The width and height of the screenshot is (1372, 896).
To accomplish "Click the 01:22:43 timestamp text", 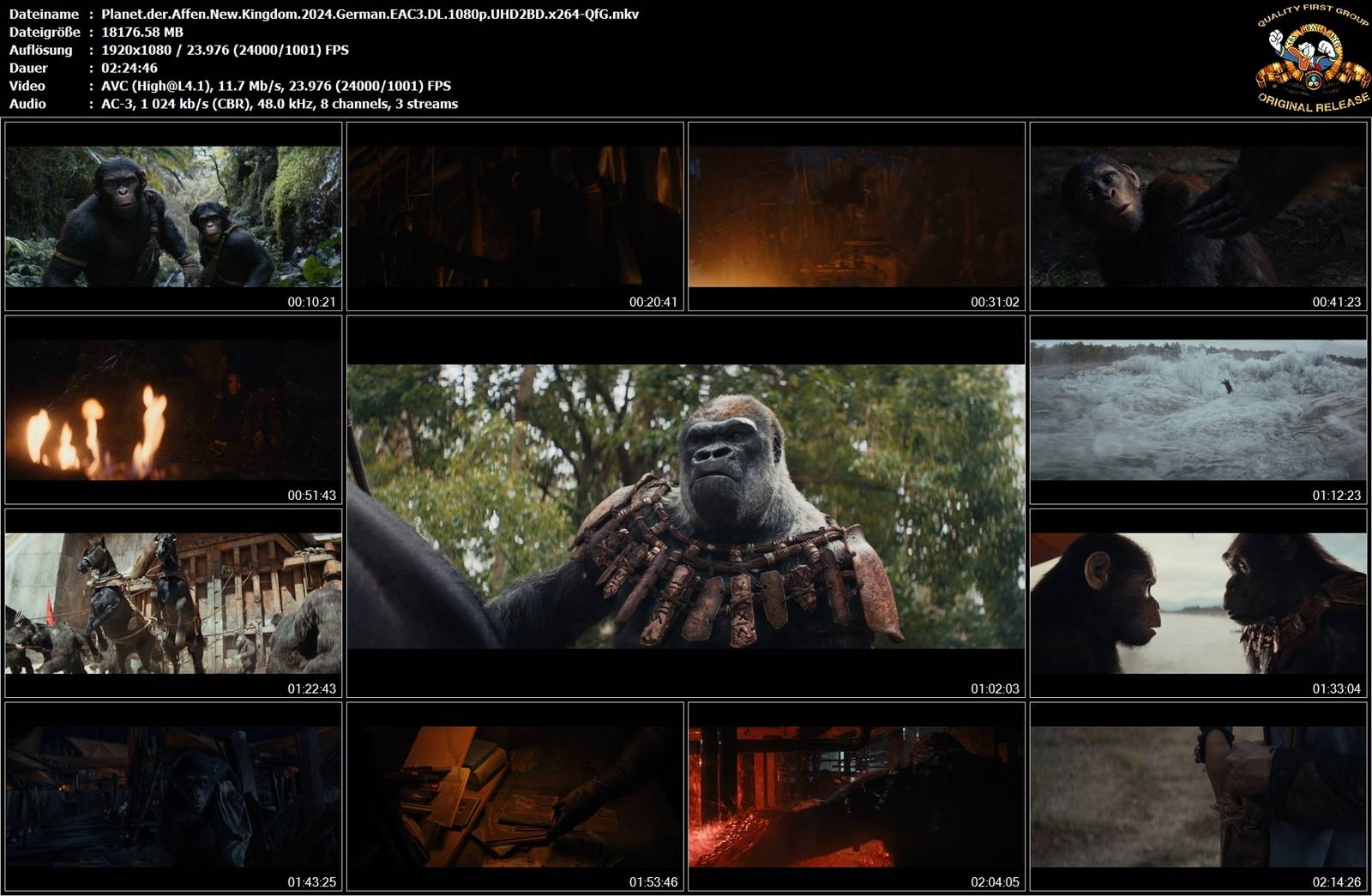I will 311,689.
